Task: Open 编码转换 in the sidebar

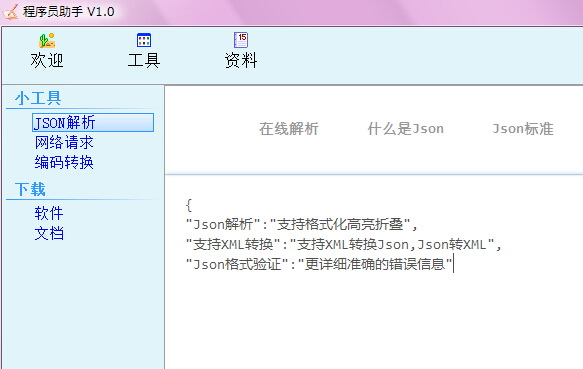Action: (x=64, y=163)
